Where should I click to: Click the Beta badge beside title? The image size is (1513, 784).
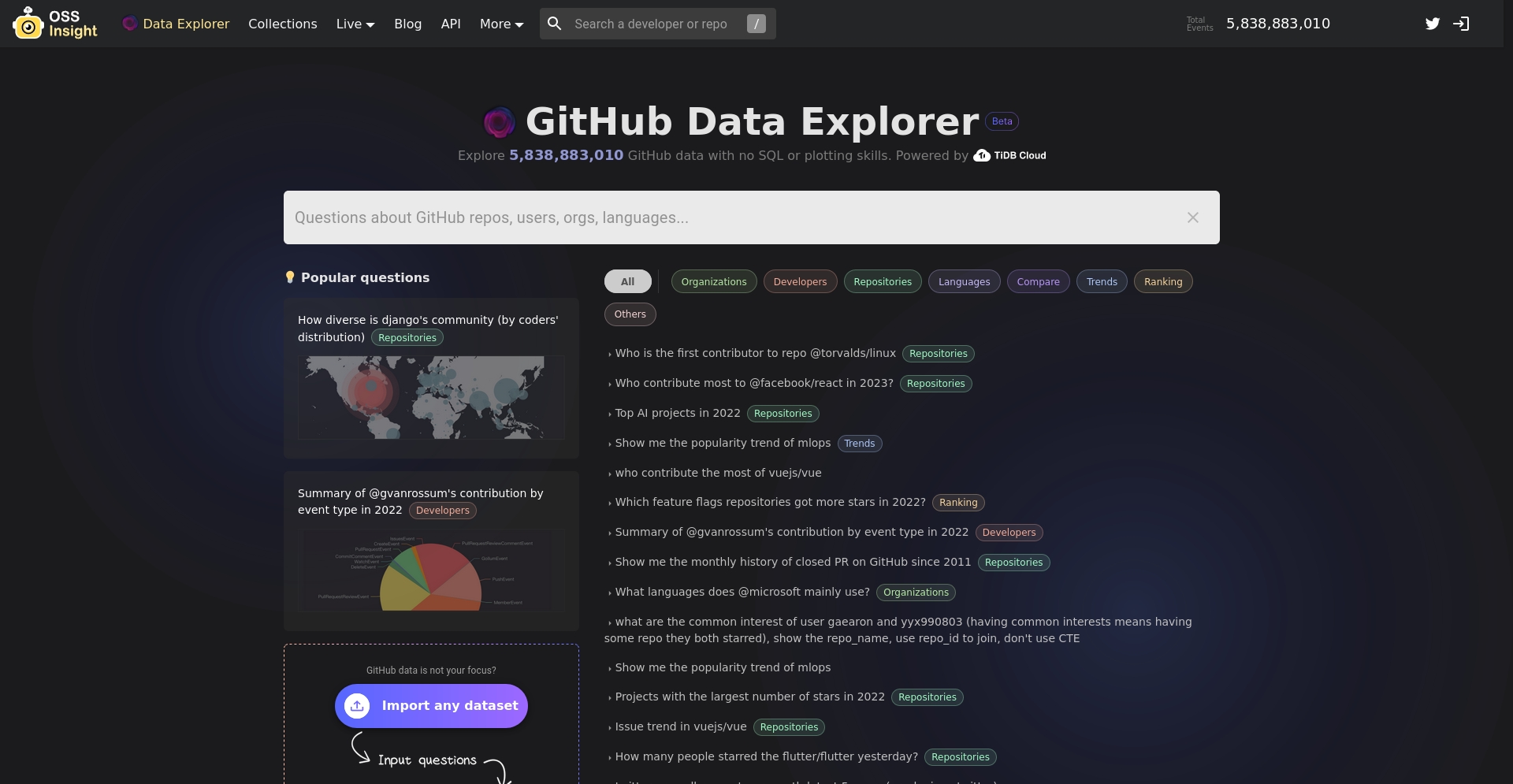pyautogui.click(x=1002, y=121)
